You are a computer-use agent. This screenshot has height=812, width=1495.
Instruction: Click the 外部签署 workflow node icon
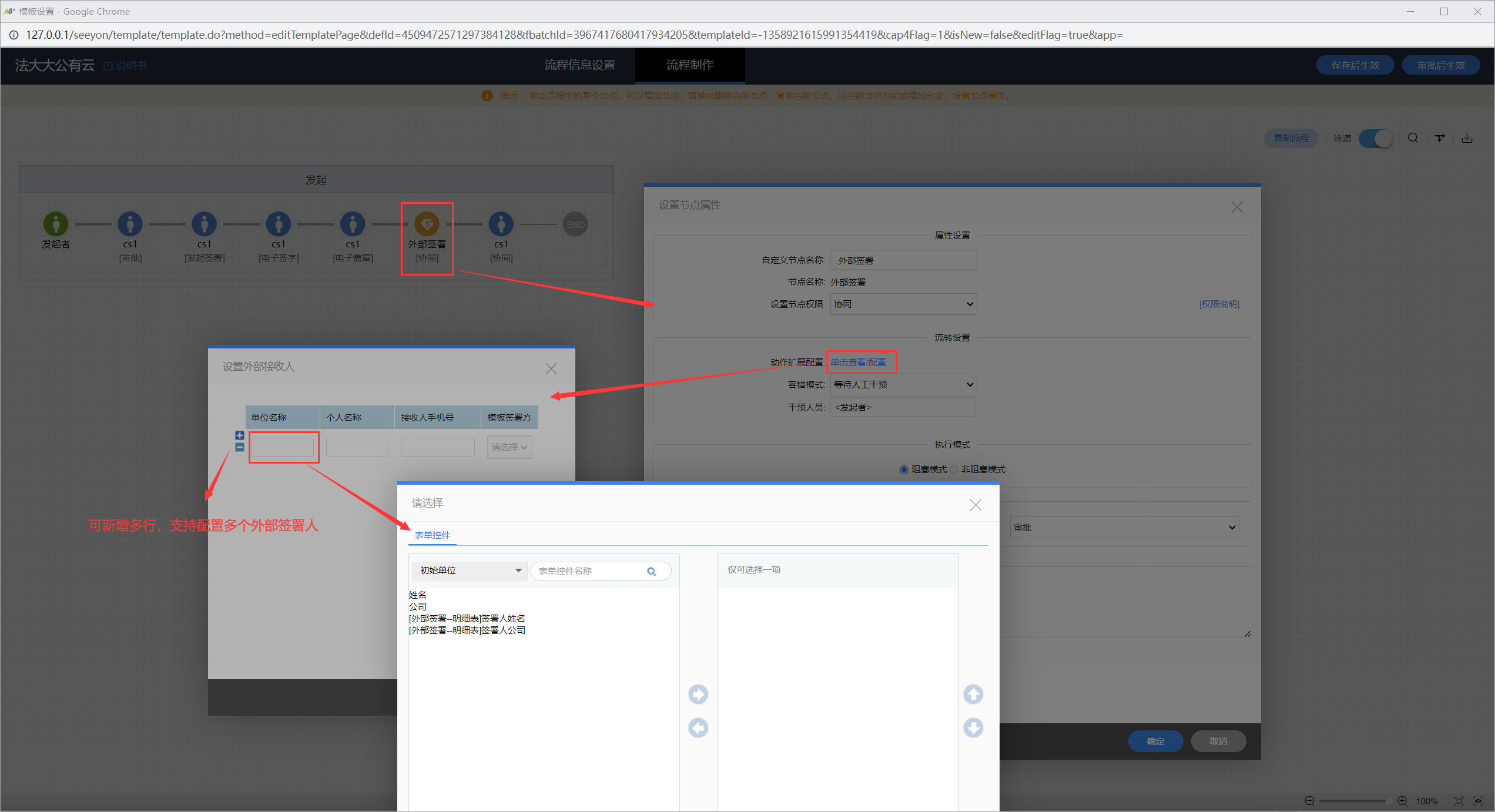coord(427,224)
